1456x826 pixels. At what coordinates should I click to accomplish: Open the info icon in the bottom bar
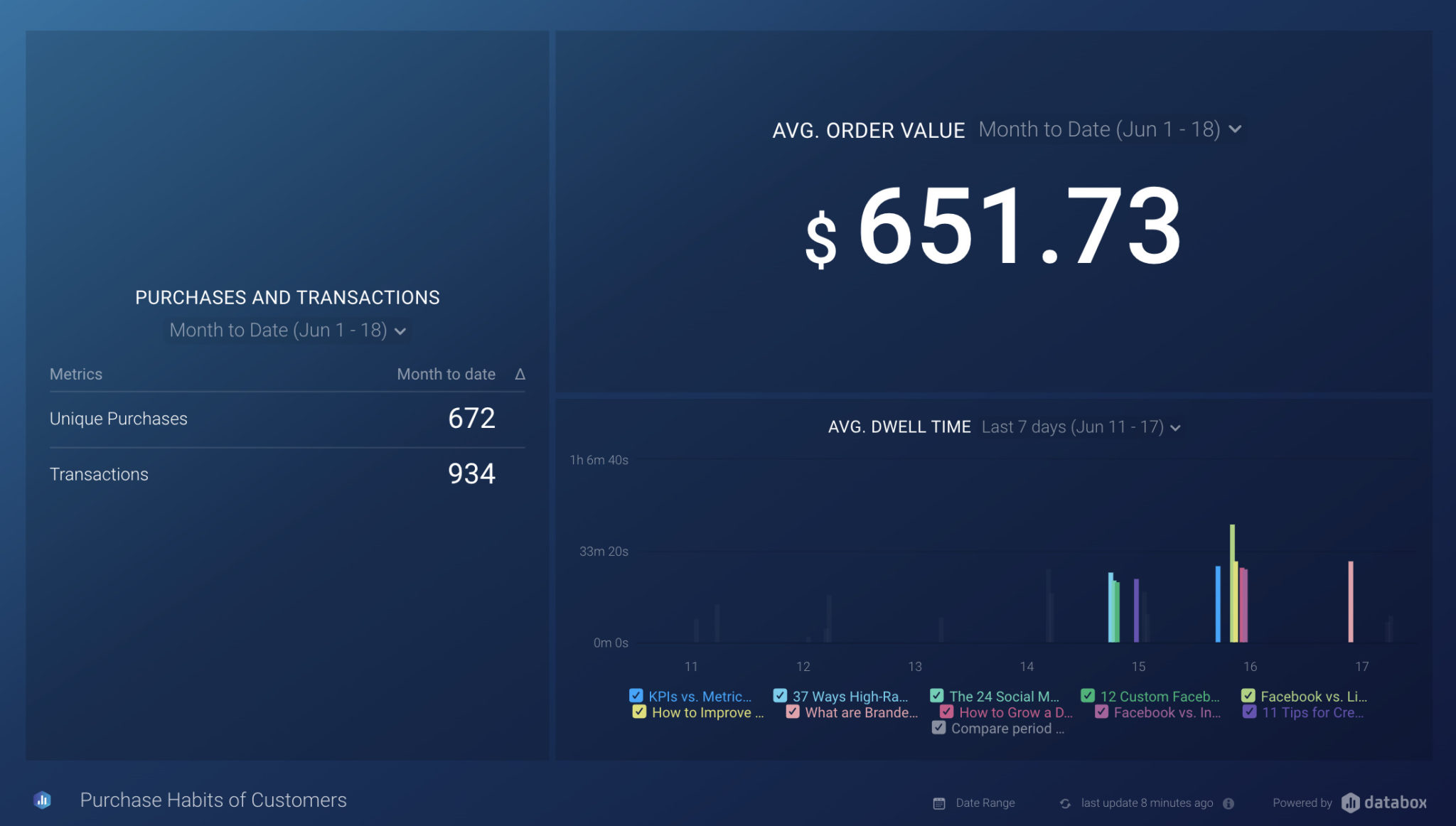pyautogui.click(x=1228, y=803)
